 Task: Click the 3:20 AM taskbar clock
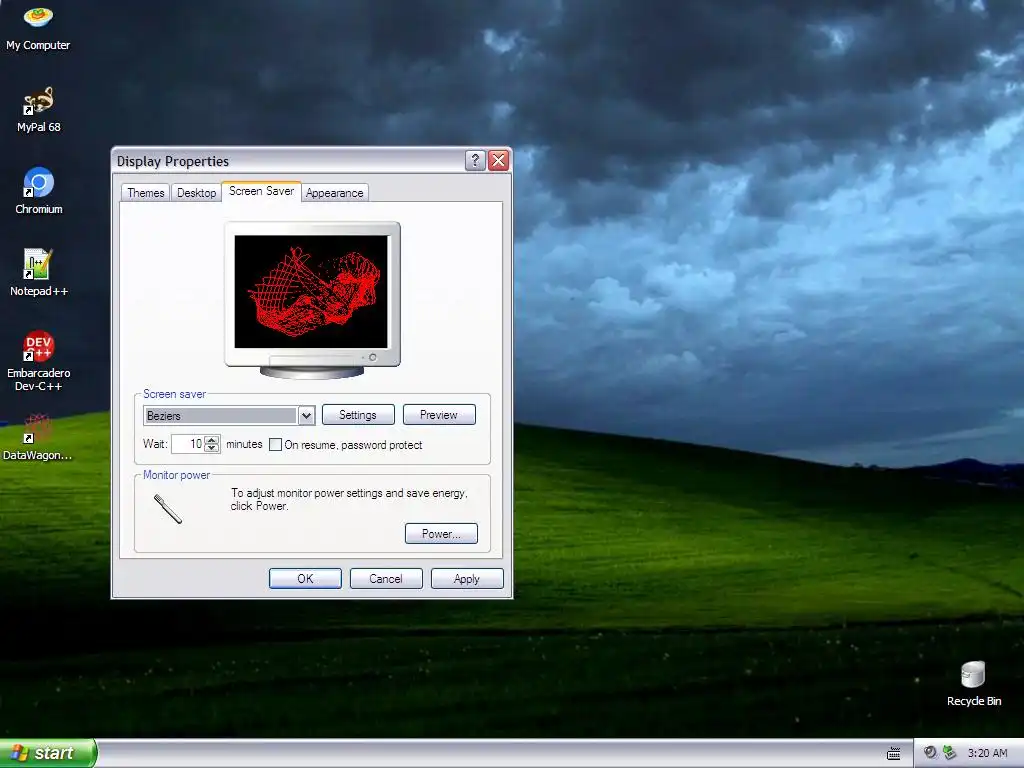point(987,753)
